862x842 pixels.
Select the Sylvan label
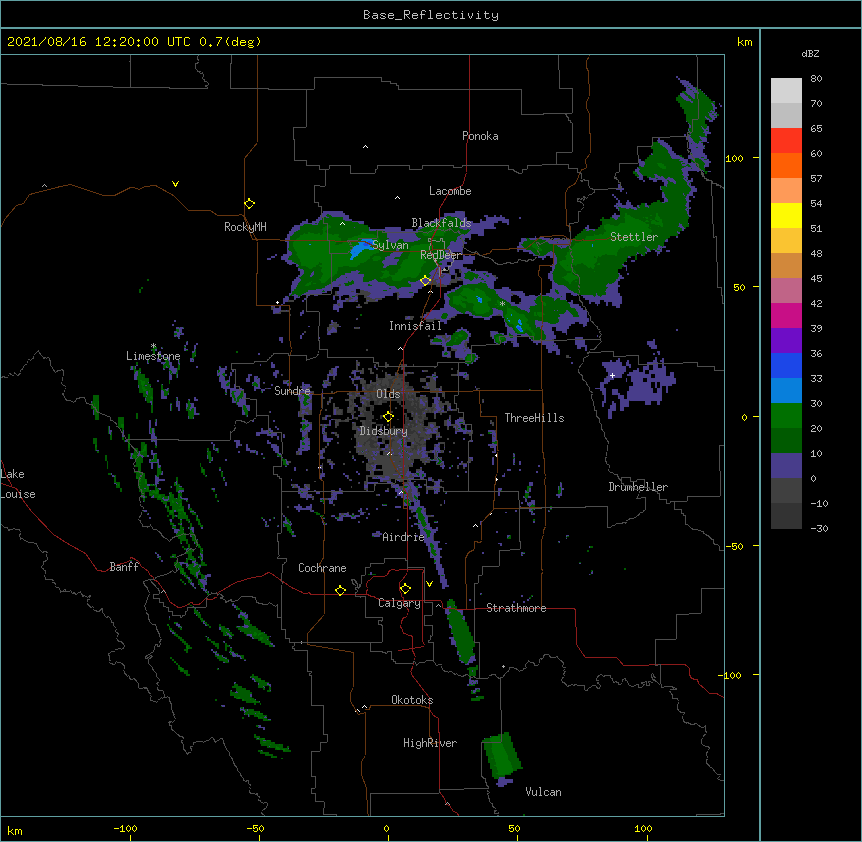click(x=390, y=245)
